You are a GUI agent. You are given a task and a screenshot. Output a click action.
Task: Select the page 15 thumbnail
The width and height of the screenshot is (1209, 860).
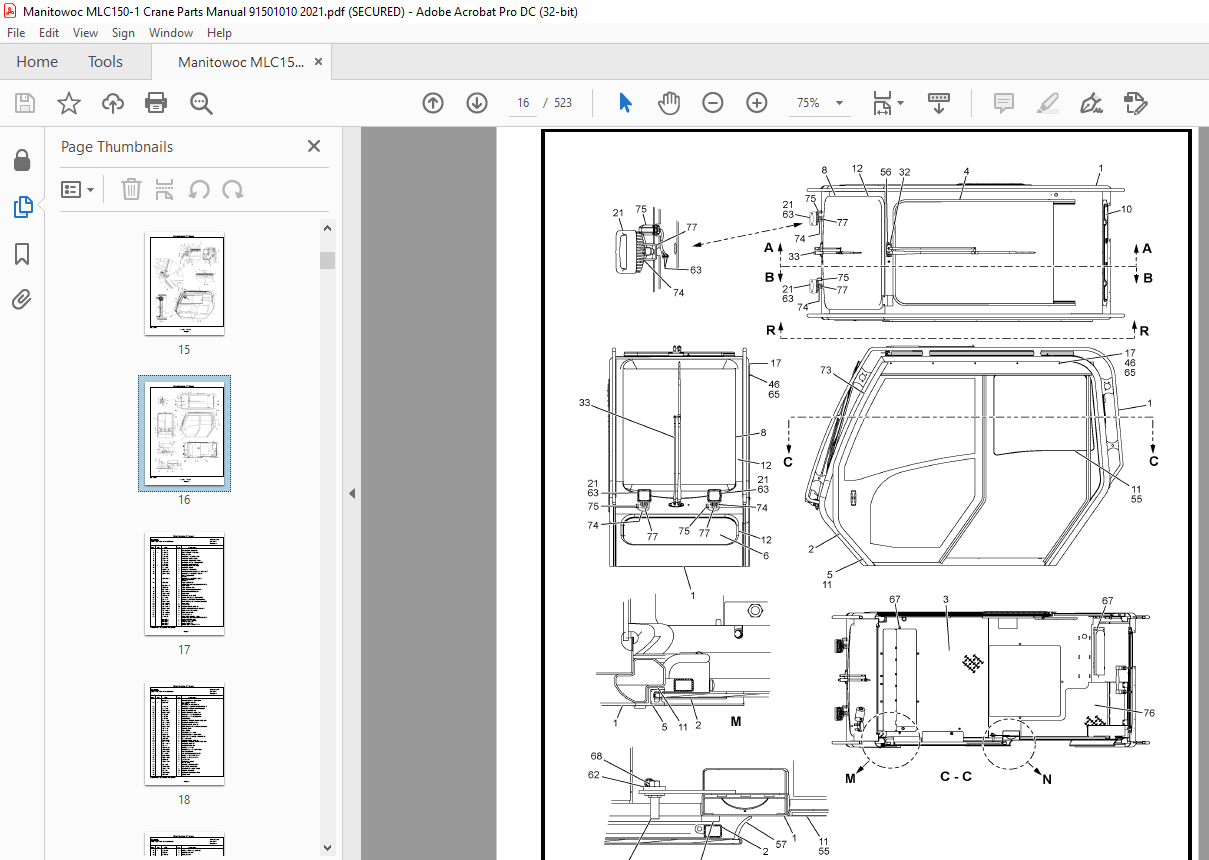(x=184, y=285)
